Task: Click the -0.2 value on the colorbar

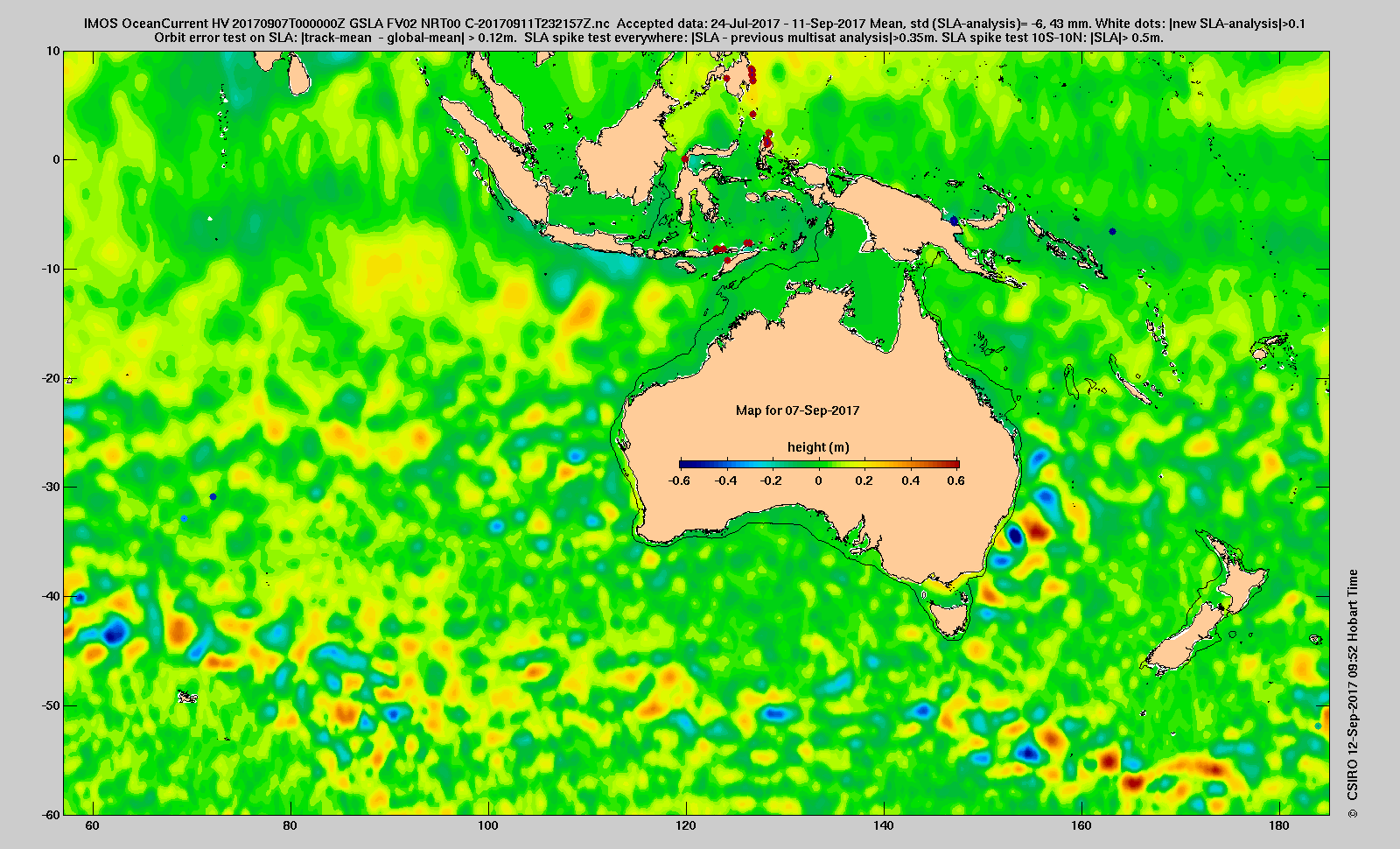Action: 772,481
